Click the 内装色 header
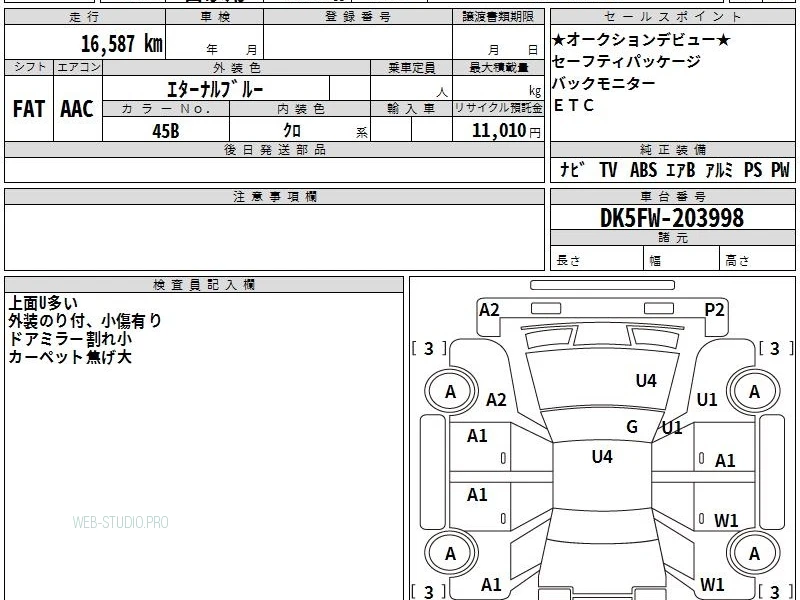 tap(301, 109)
